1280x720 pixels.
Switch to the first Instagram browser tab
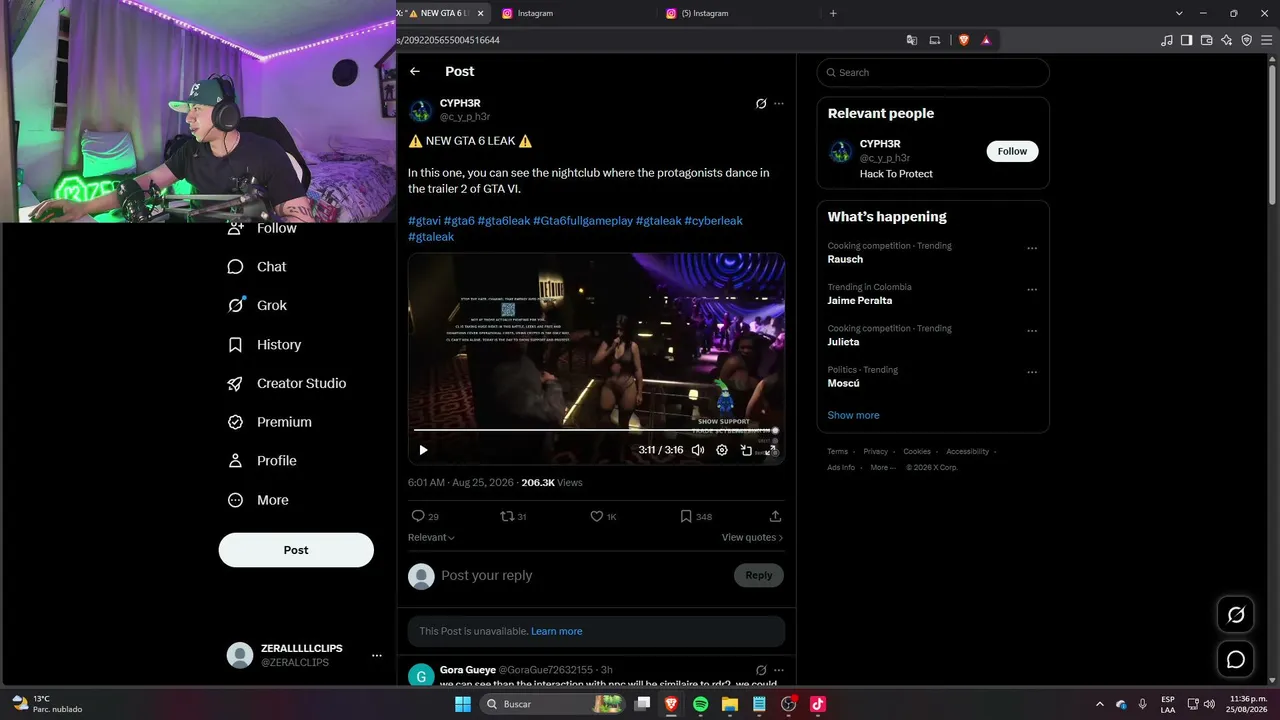(574, 13)
